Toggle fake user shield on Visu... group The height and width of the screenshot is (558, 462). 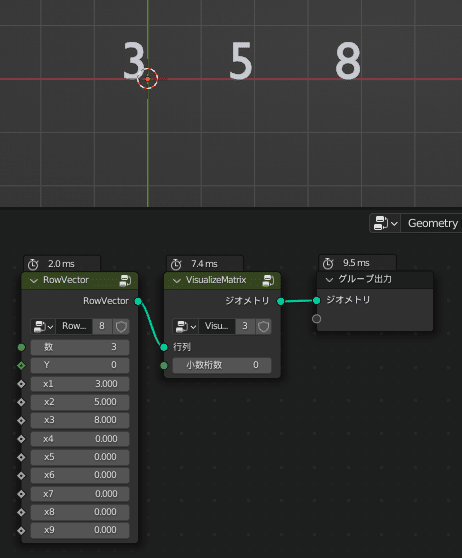click(x=263, y=326)
